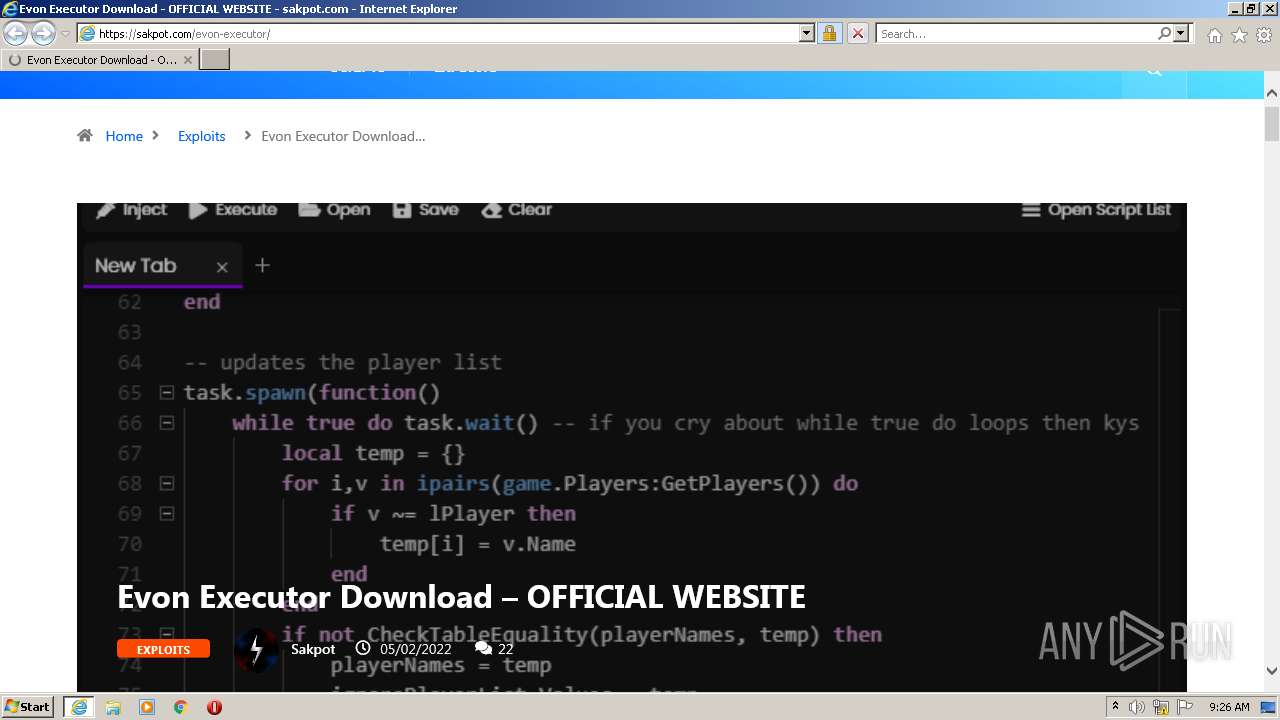This screenshot has height=720, width=1280.
Task: Open the comments count 22
Action: click(x=505, y=649)
